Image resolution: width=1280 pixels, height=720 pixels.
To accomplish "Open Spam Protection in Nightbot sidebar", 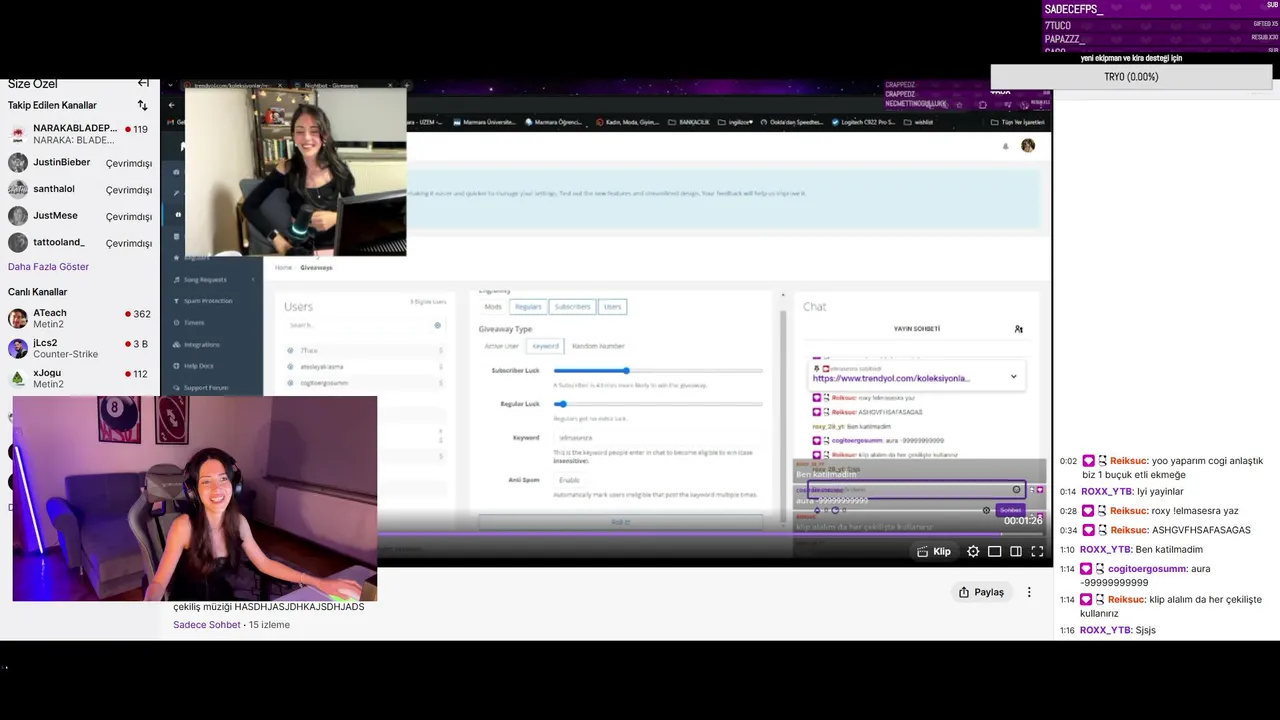I will tap(208, 300).
